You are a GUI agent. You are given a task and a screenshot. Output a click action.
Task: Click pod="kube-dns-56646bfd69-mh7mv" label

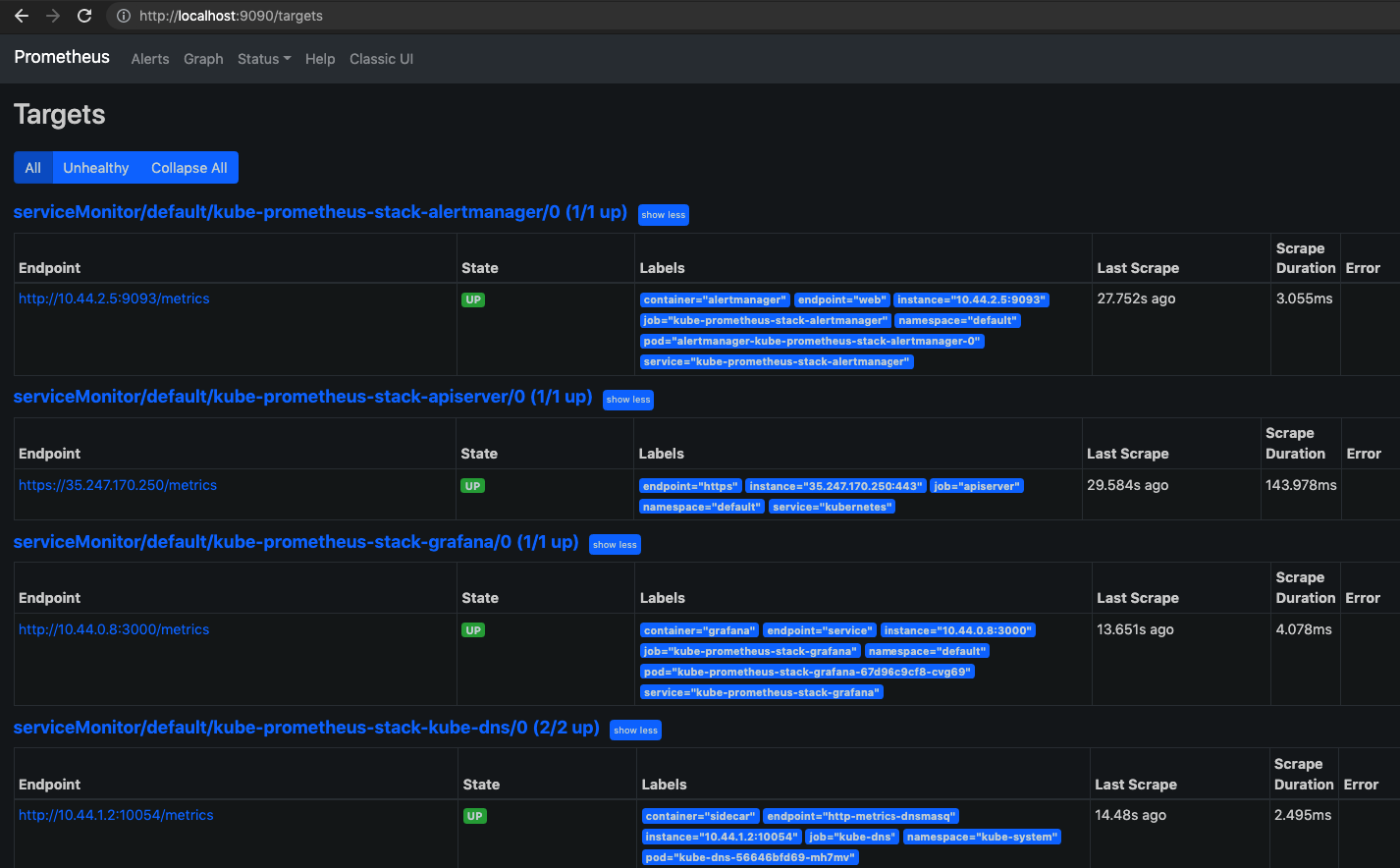click(750, 857)
